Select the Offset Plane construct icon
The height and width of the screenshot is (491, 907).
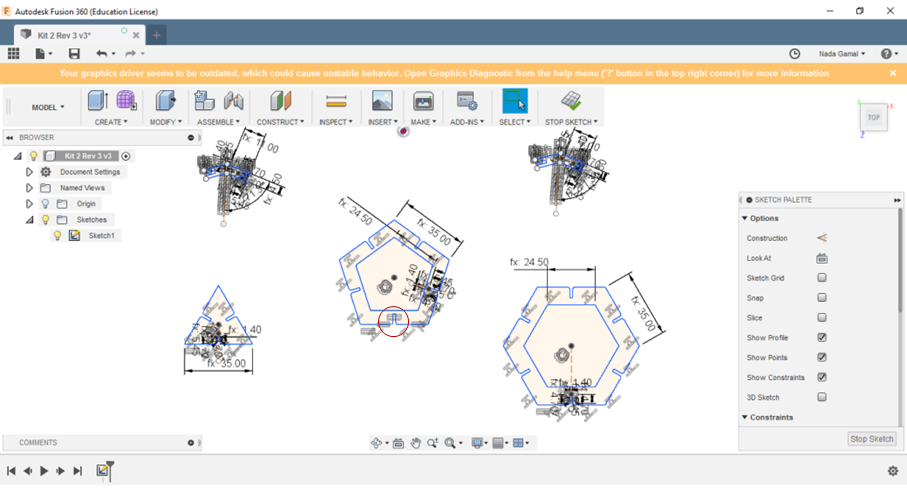281,101
